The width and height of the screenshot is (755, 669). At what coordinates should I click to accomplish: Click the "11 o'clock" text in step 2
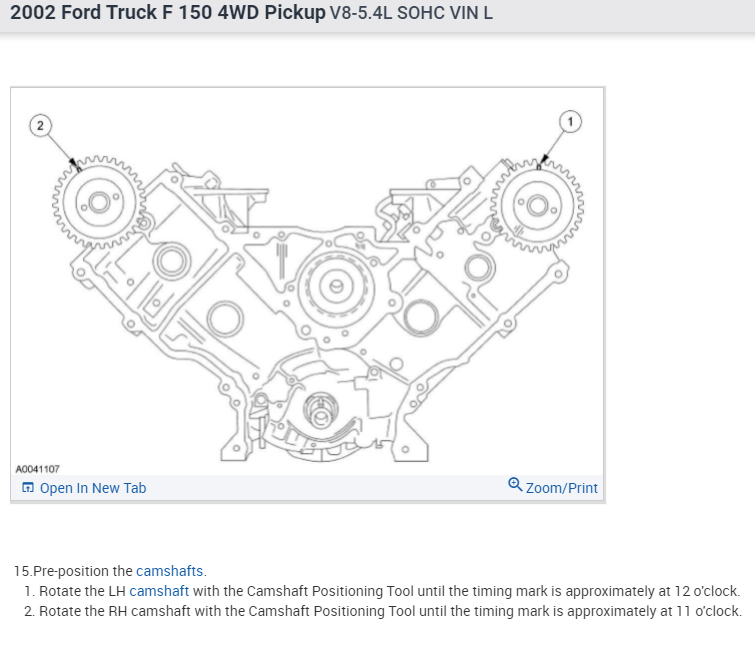pos(708,611)
